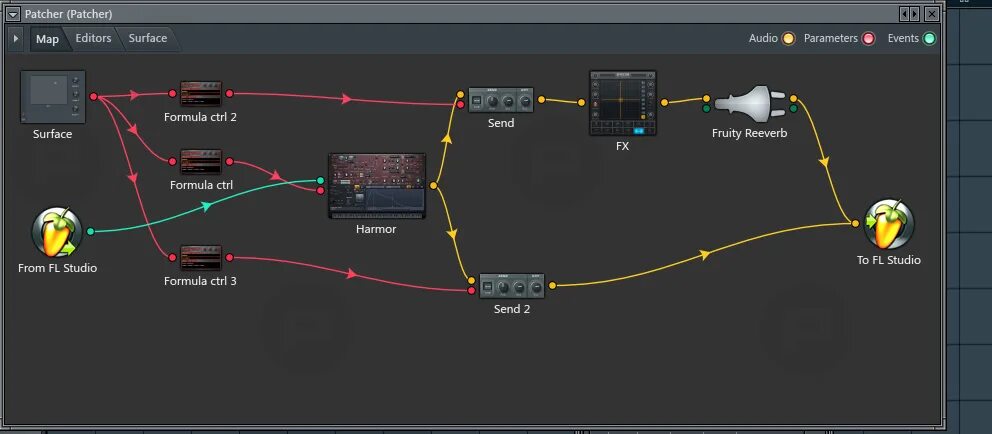
Task: Click FX node's audio input port
Action: (581, 102)
